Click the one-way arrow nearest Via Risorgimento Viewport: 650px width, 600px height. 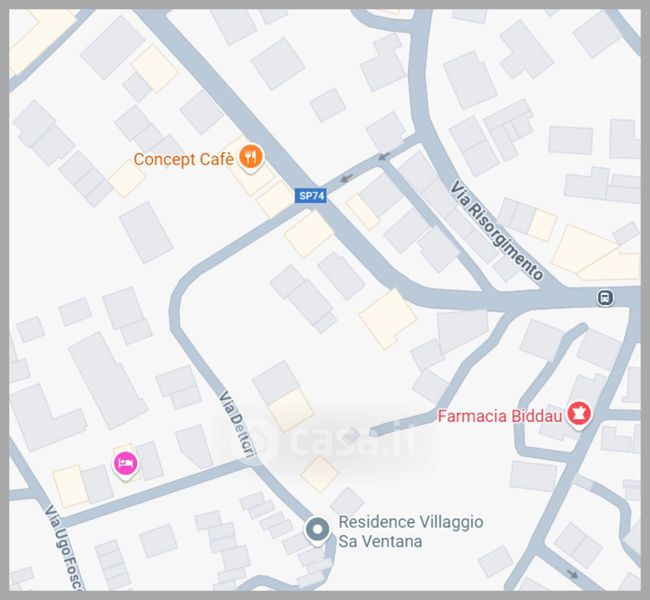[384, 156]
